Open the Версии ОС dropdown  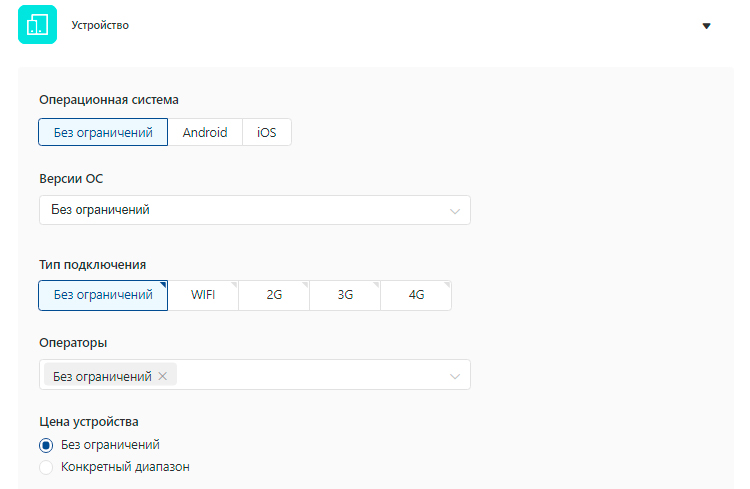tap(240, 210)
